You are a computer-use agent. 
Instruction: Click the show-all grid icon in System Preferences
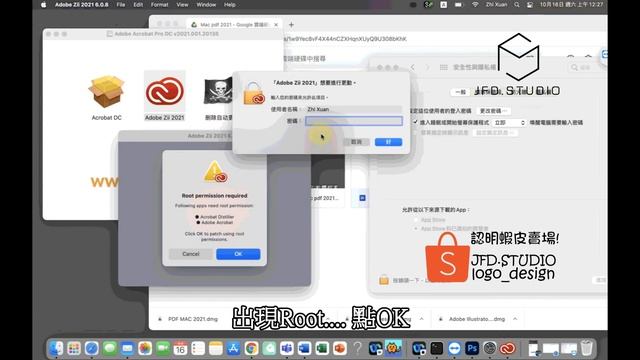coord(444,67)
